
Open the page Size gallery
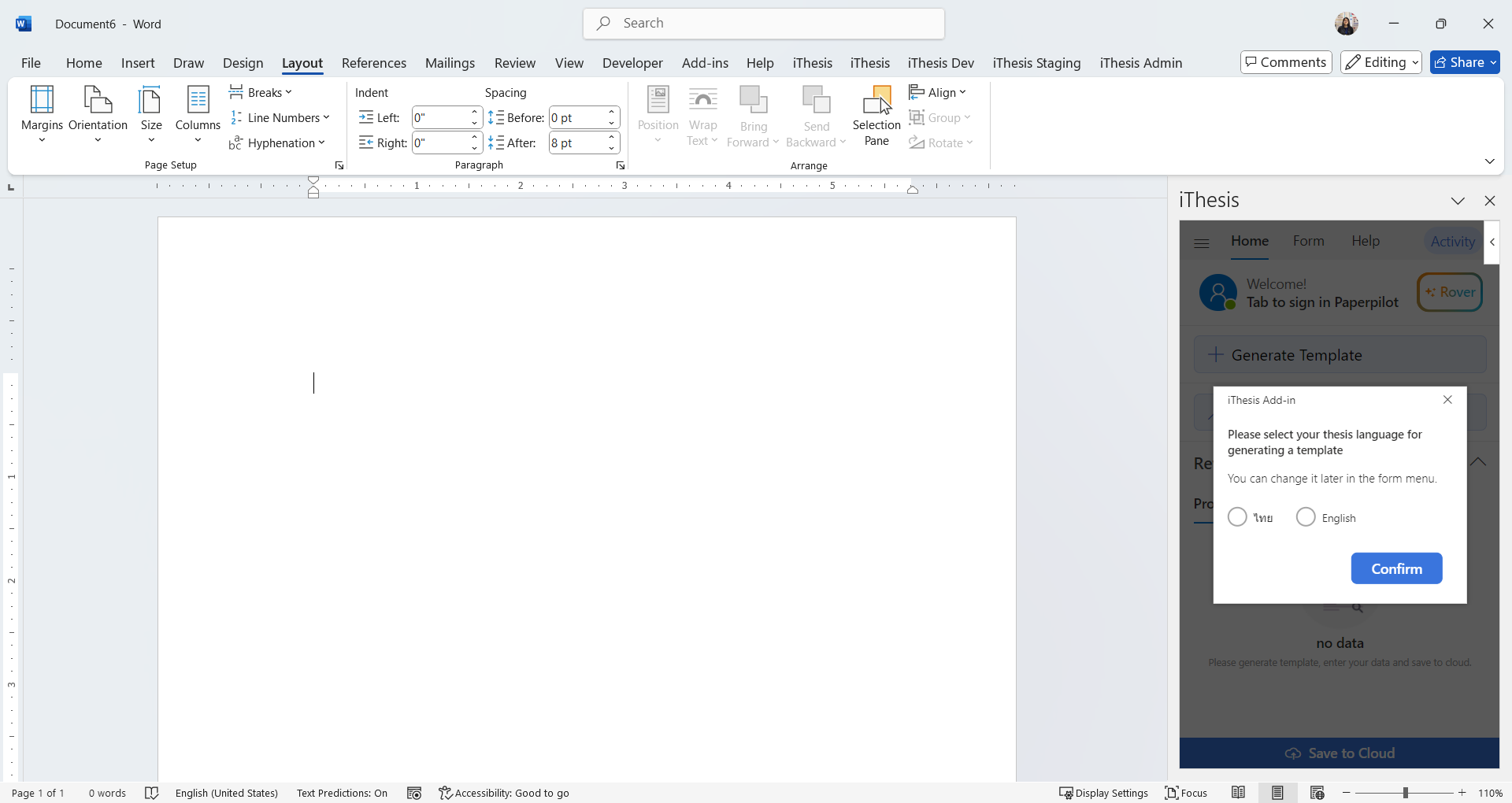point(151,115)
